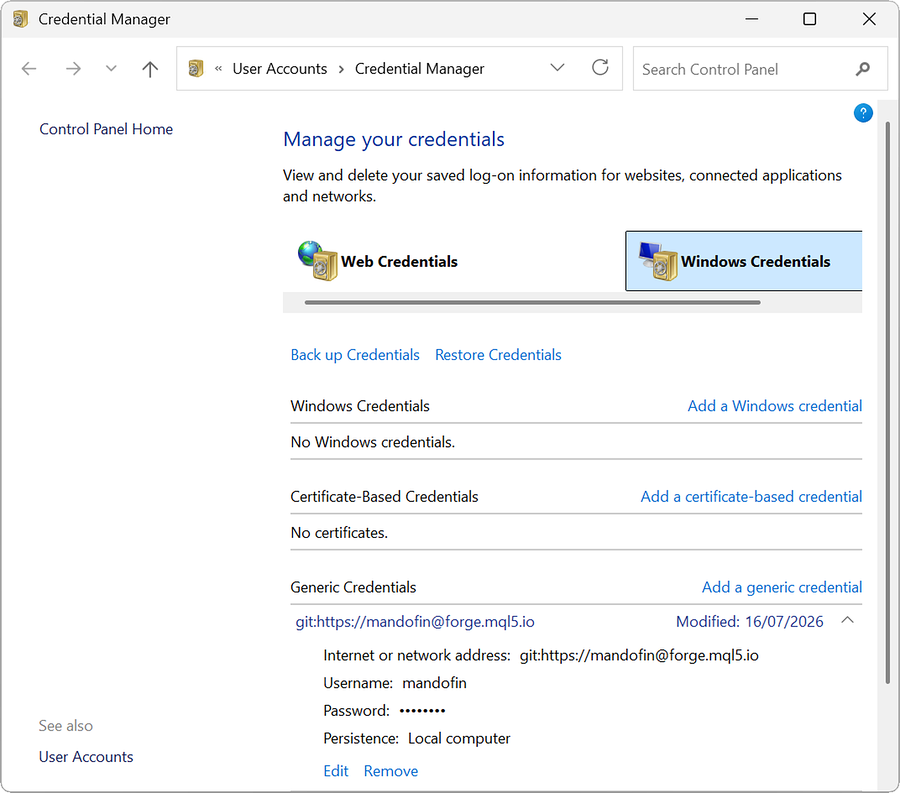Screen dimensions: 900x793
Task: Click the vertical scrollbar on the right
Action: click(887, 402)
